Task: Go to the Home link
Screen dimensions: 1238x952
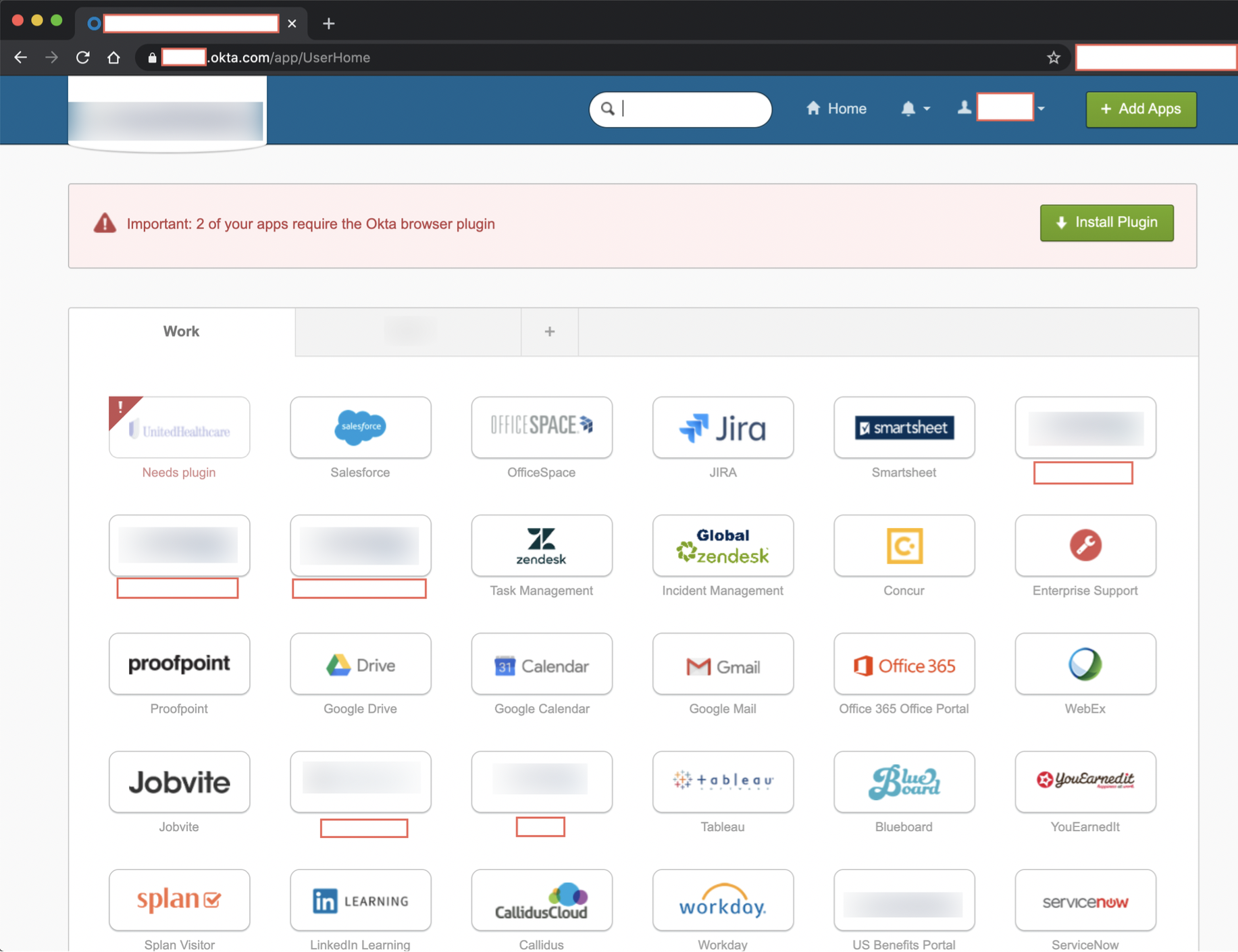Action: (x=836, y=109)
